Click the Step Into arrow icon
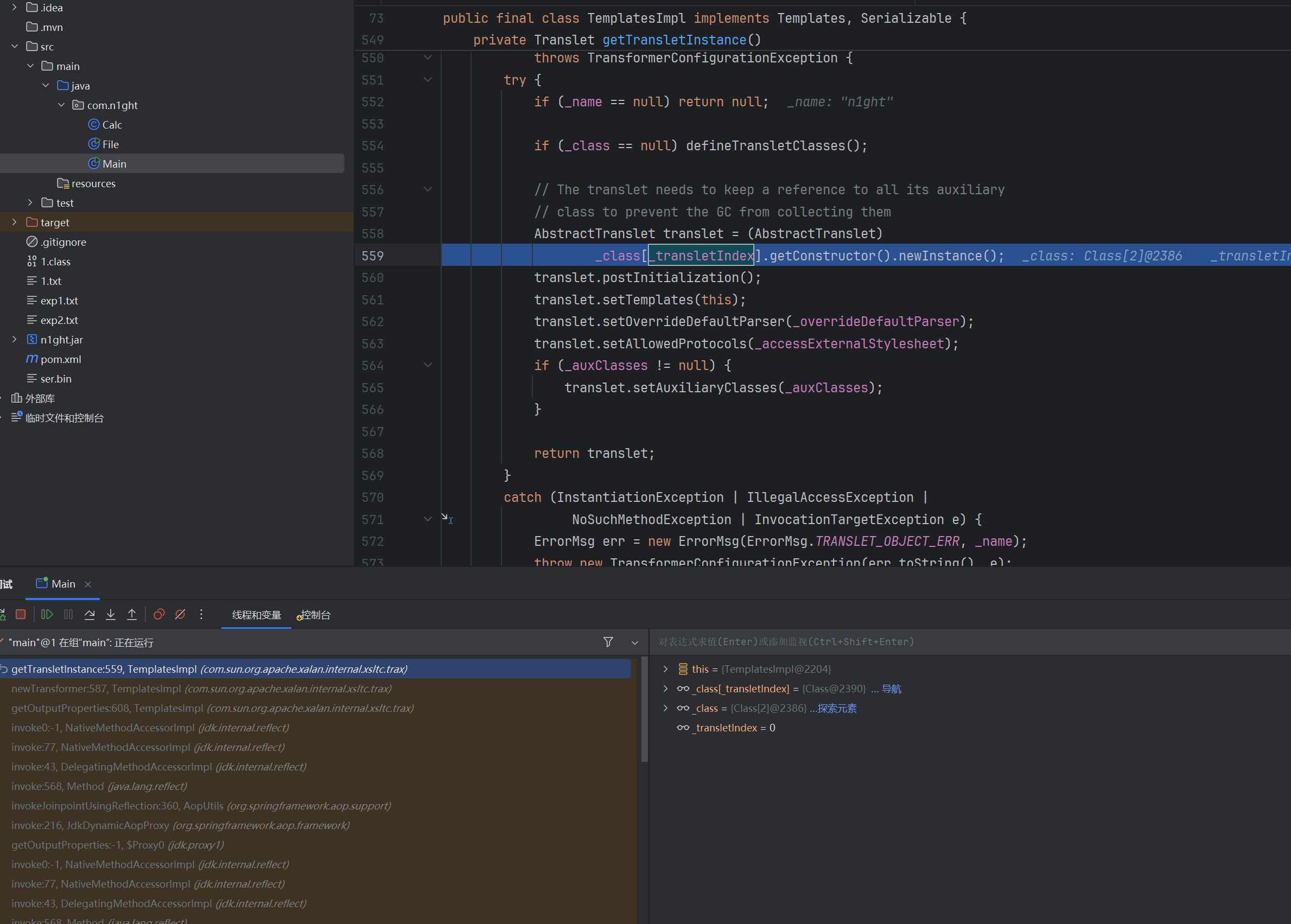 110,615
